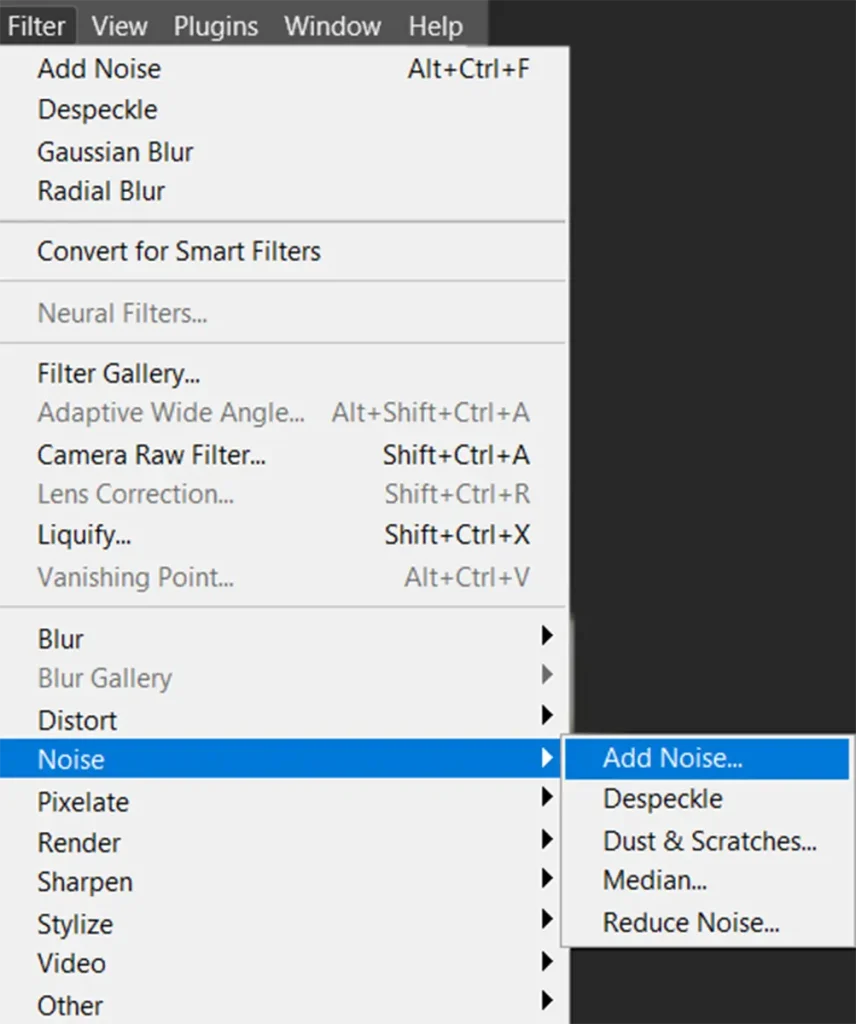Expand the Sharpen submenu

85,883
